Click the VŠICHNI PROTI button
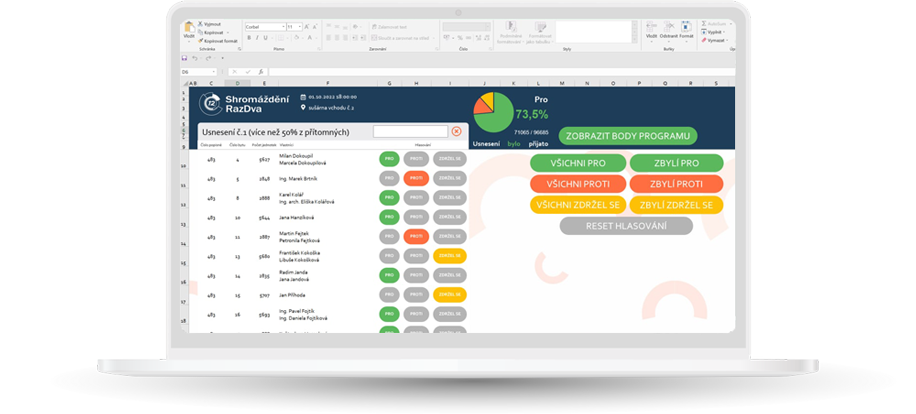Viewport: 916px width, 414px height. point(578,184)
